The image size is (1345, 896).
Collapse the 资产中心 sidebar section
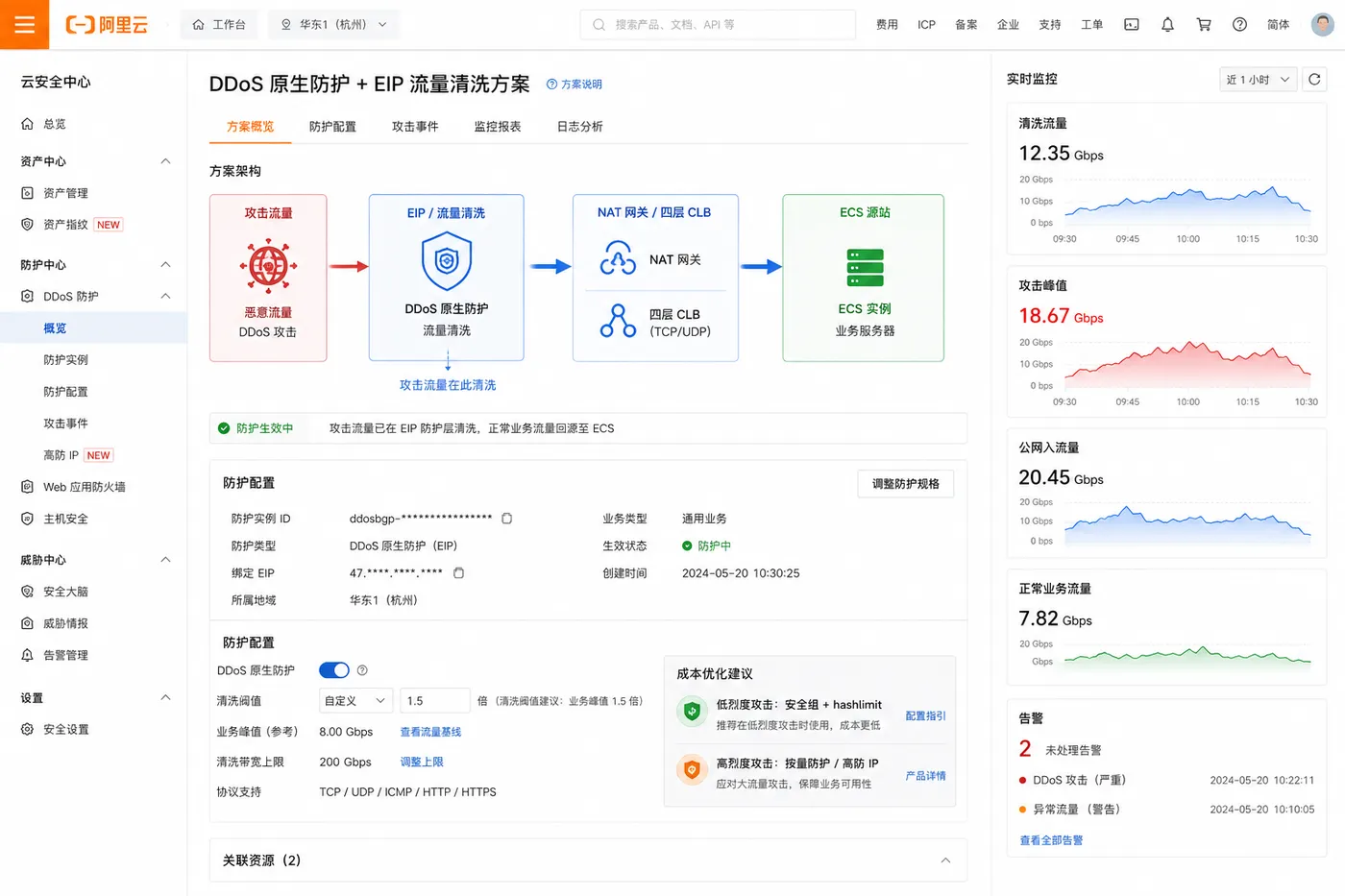pyautogui.click(x=165, y=161)
